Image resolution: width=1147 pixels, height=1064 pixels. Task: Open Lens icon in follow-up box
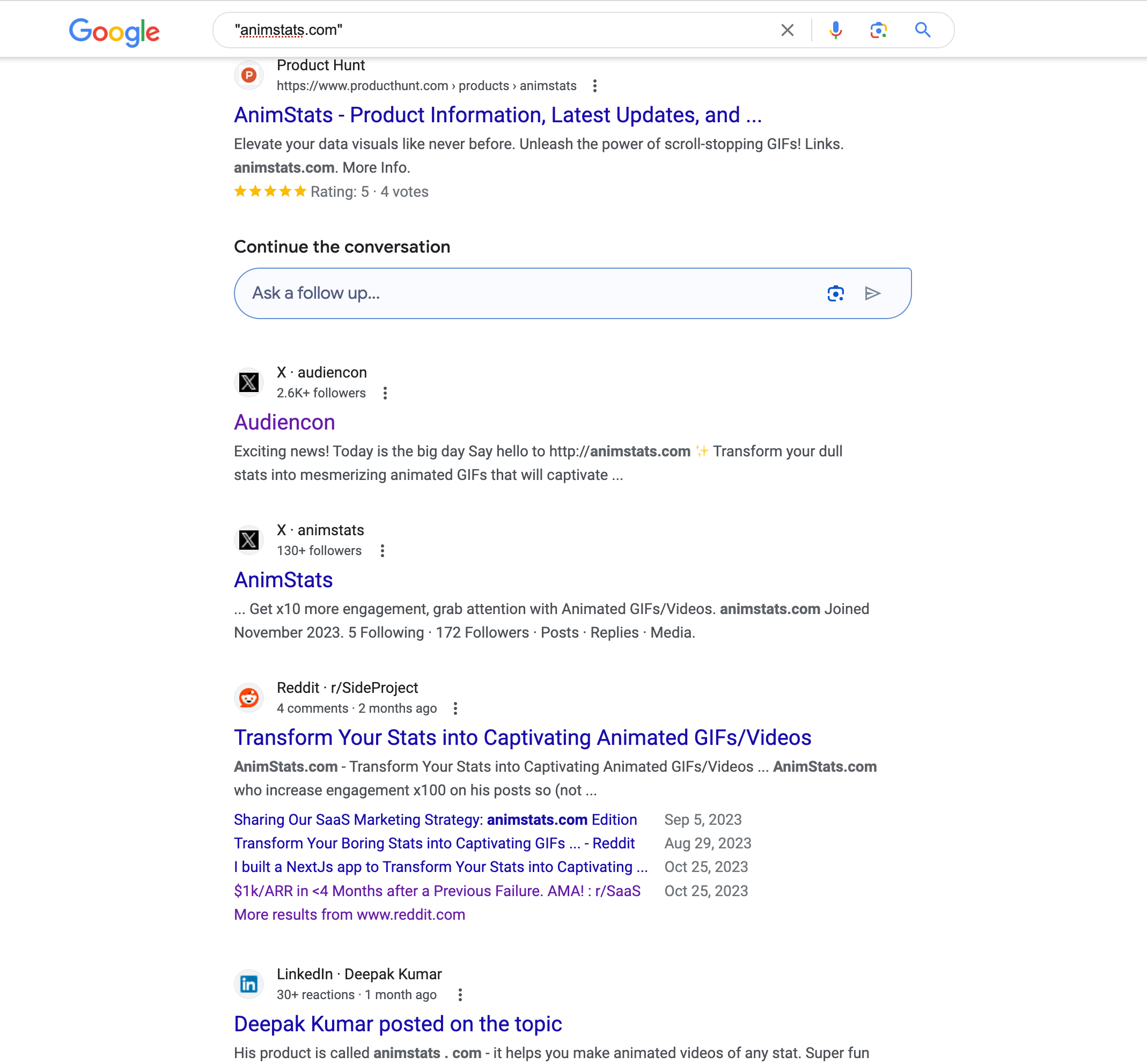point(835,294)
